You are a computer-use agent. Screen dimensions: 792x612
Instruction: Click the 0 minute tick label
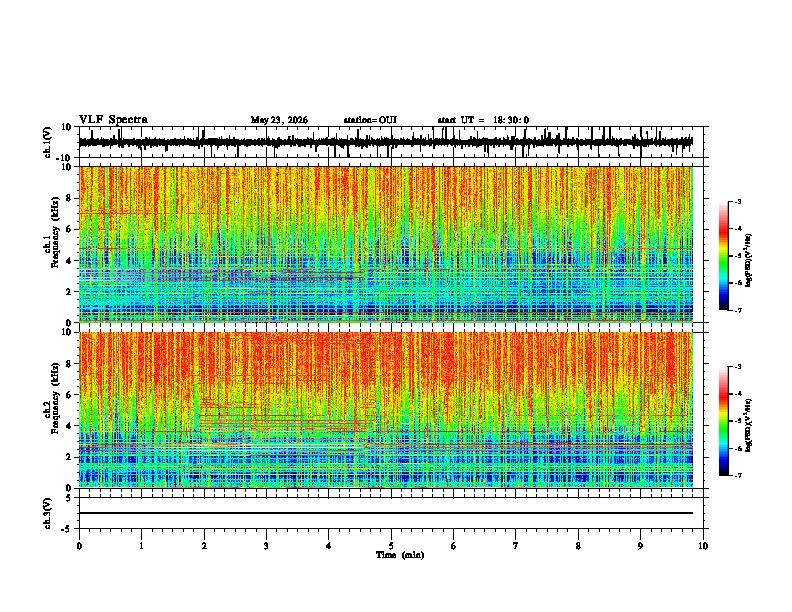79,546
